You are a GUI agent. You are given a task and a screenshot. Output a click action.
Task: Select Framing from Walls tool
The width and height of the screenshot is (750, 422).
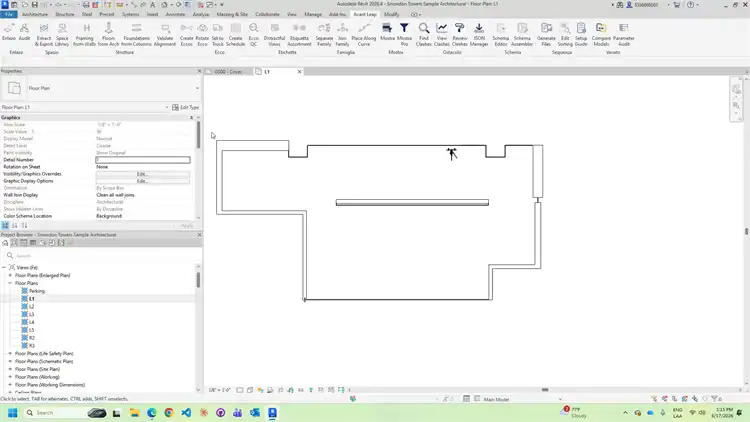coord(85,35)
